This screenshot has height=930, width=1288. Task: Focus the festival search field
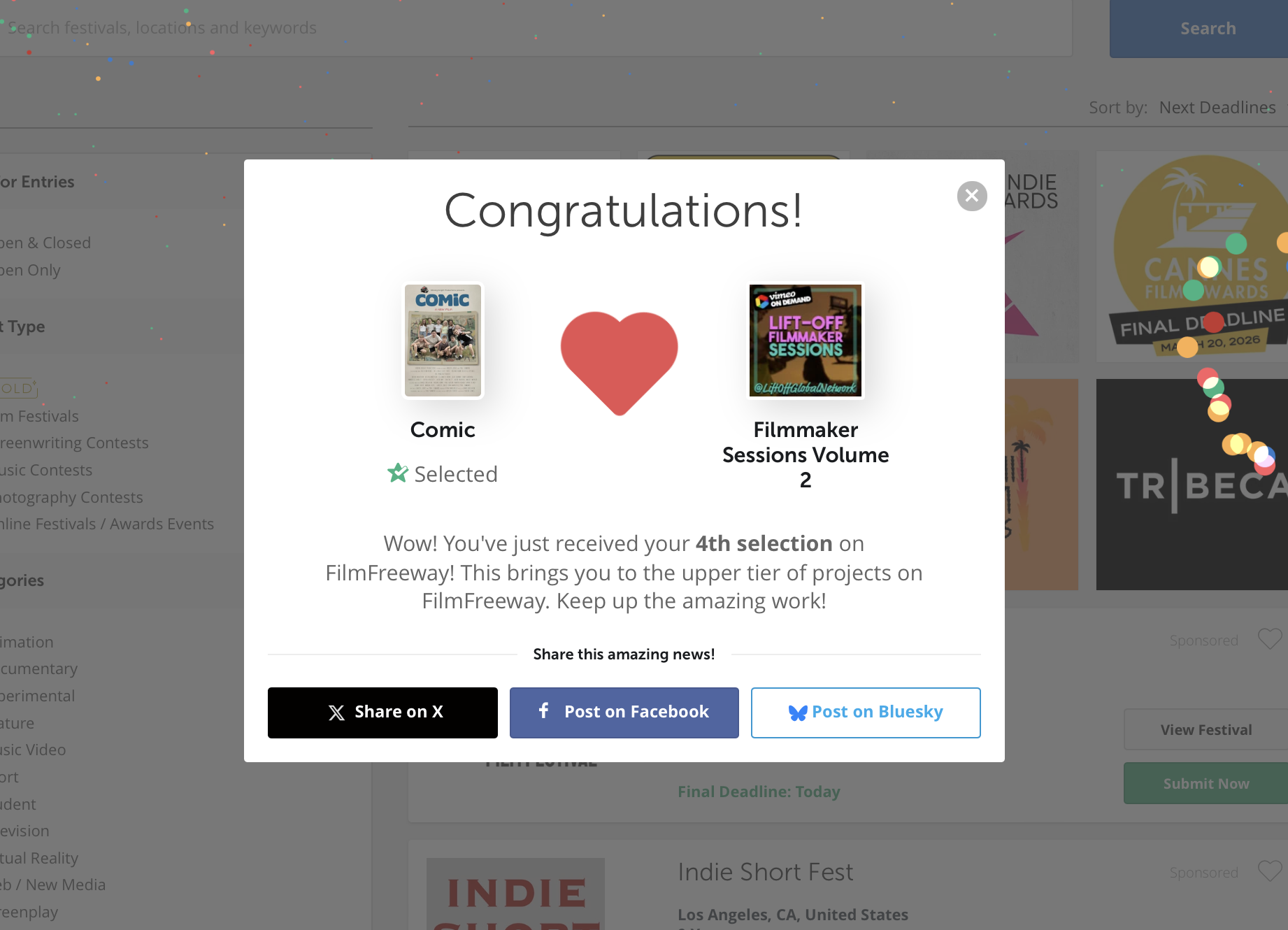coord(531,28)
